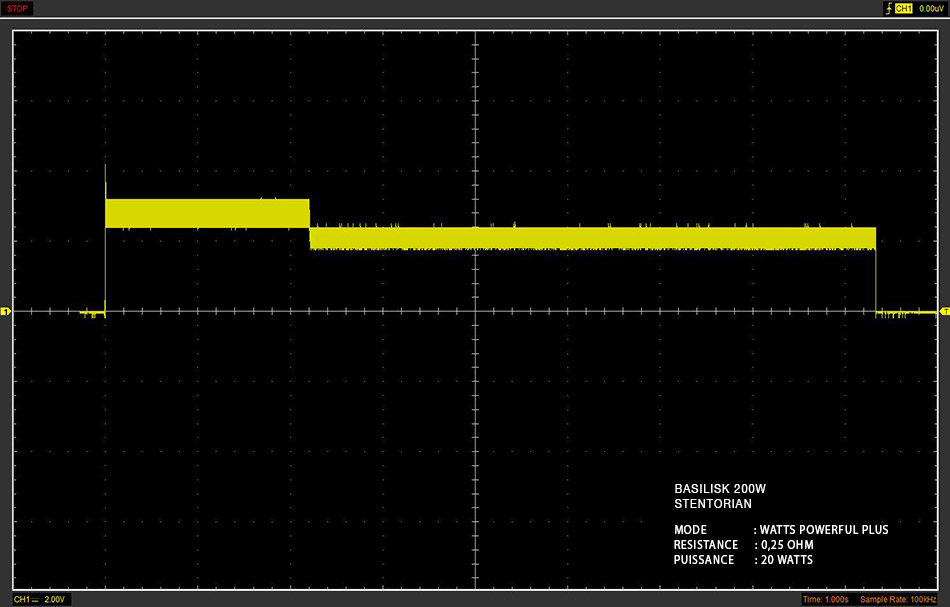Click the Sample Rate 100kHz readout
This screenshot has height=607, width=950.
point(898,599)
